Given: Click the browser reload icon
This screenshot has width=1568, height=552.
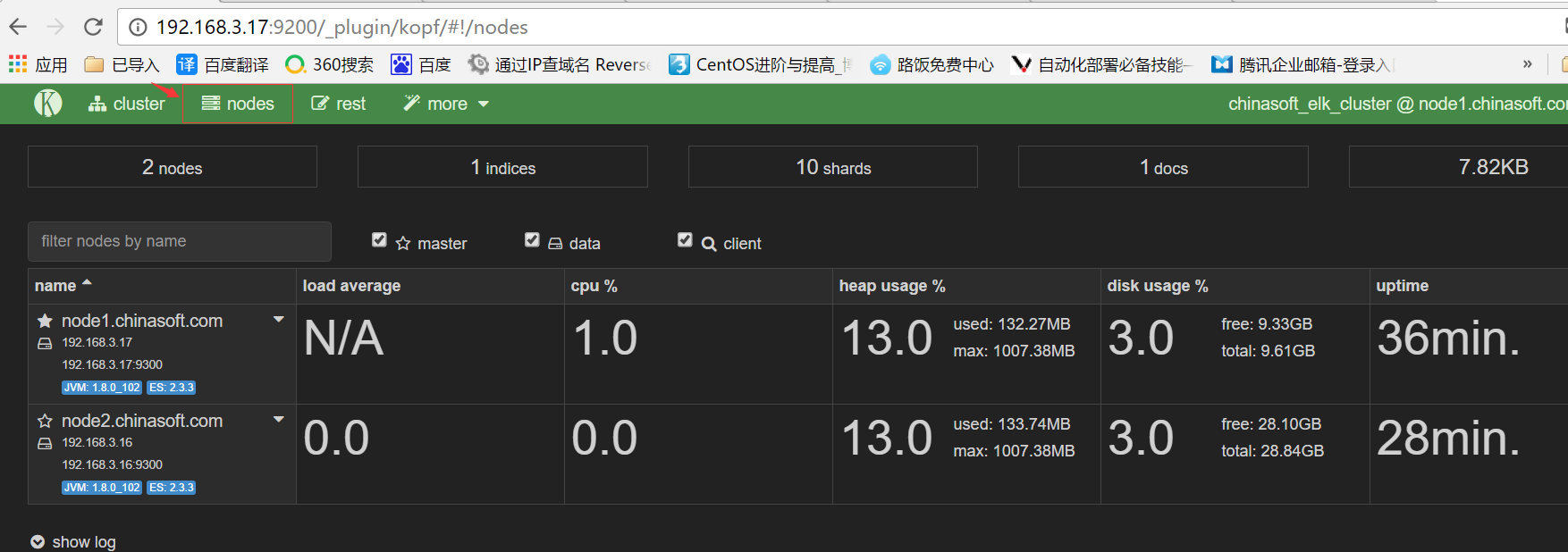Looking at the screenshot, I should (x=93, y=27).
